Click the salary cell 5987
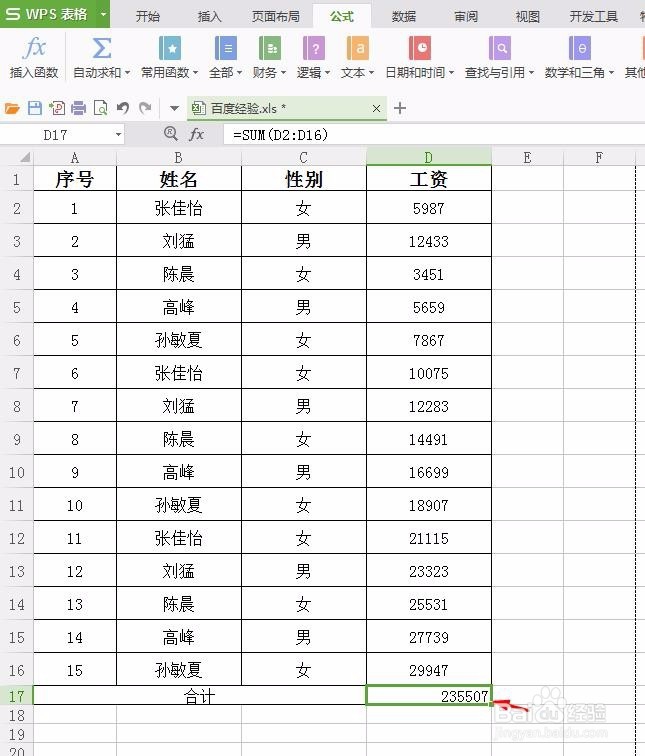This screenshot has height=756, width=645. coord(429,208)
